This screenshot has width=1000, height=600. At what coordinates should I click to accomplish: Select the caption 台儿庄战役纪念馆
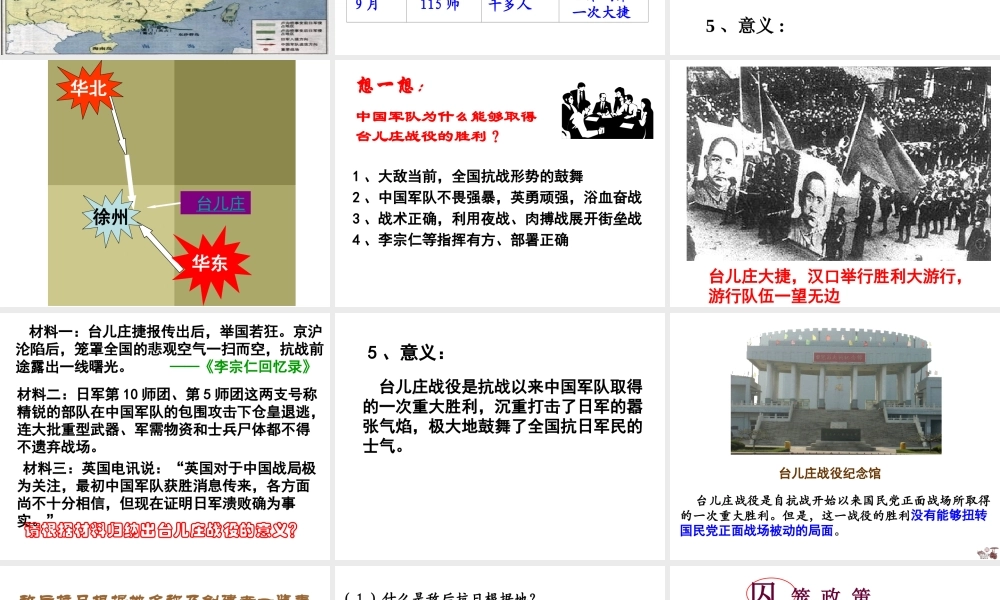(x=830, y=473)
